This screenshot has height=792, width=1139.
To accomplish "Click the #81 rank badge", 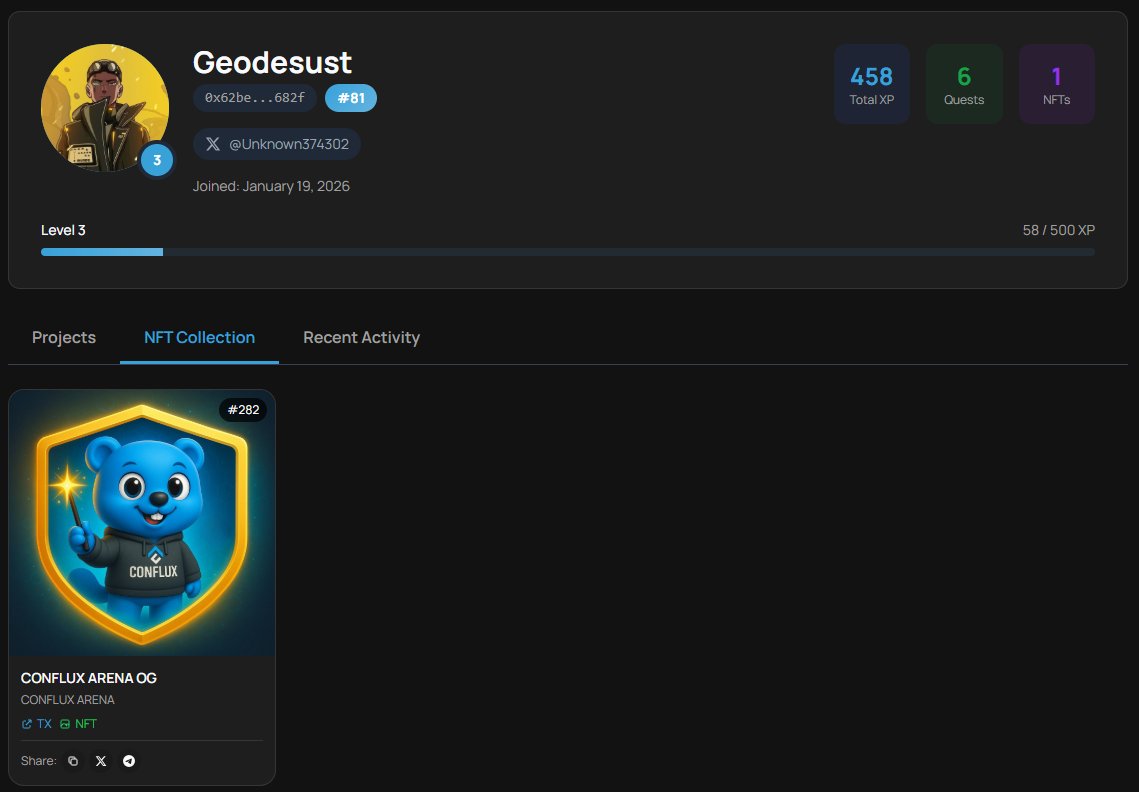I will pyautogui.click(x=351, y=97).
